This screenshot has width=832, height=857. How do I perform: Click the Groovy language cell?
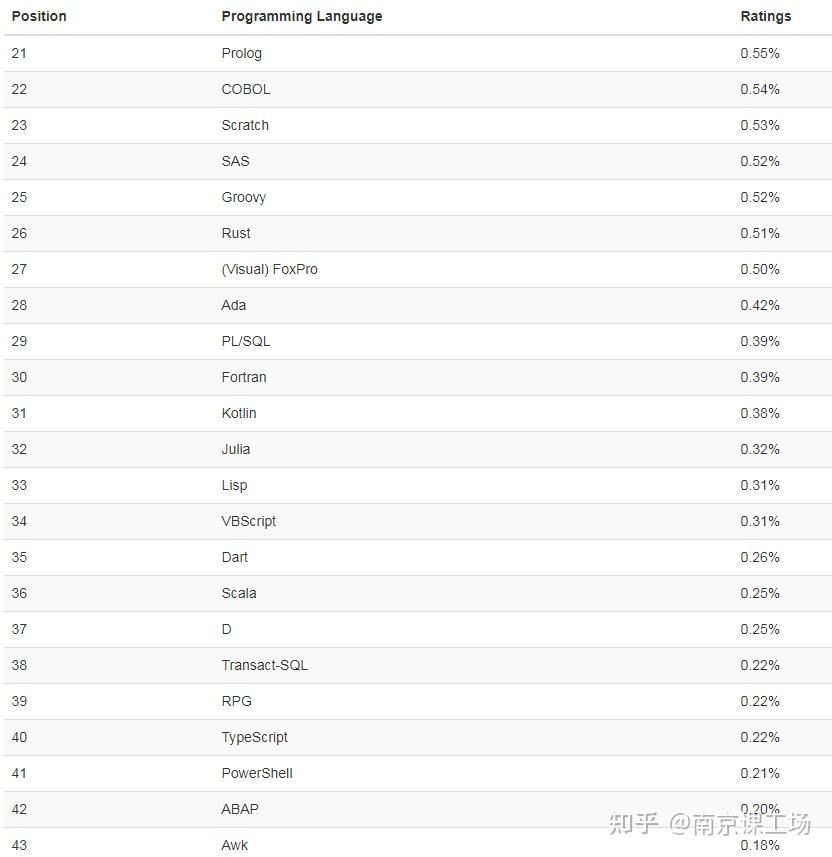[243, 197]
